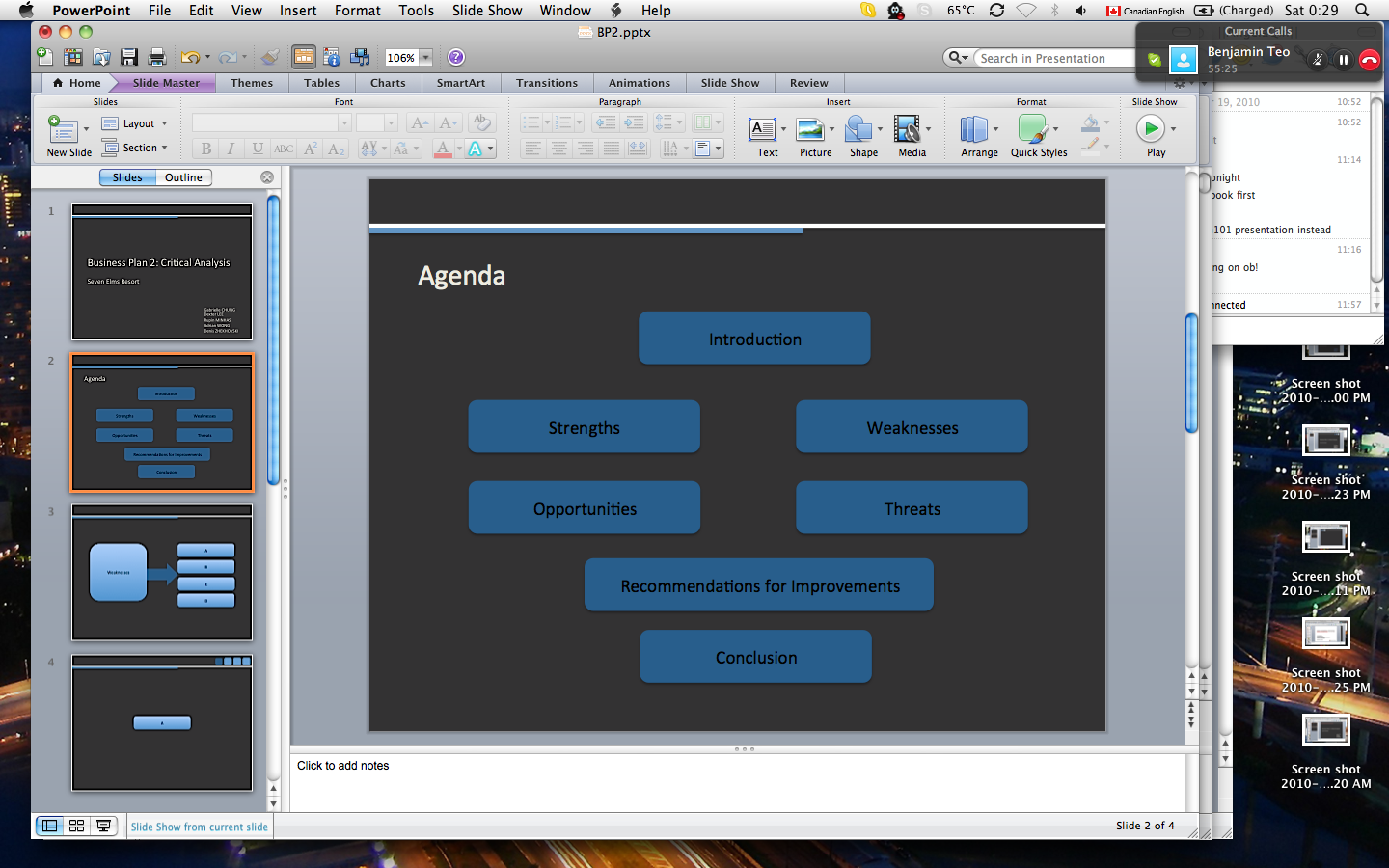1389x868 pixels.
Task: Open the Transitions ribbon tab
Action: (x=546, y=83)
